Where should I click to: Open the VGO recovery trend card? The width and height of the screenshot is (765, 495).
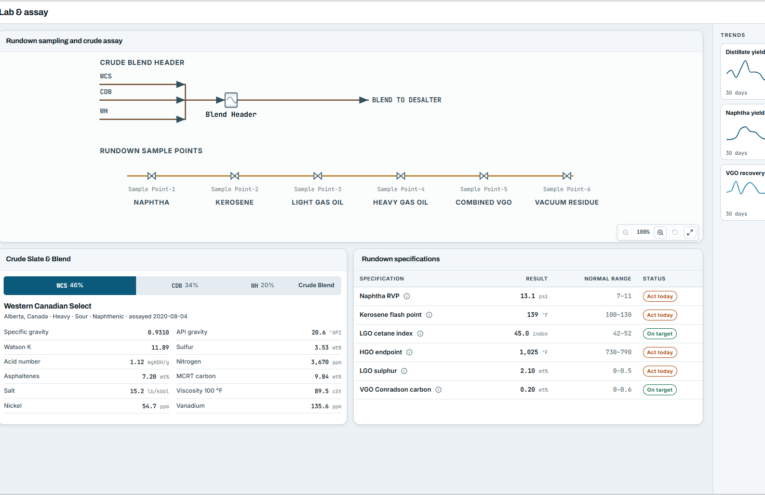pos(743,193)
